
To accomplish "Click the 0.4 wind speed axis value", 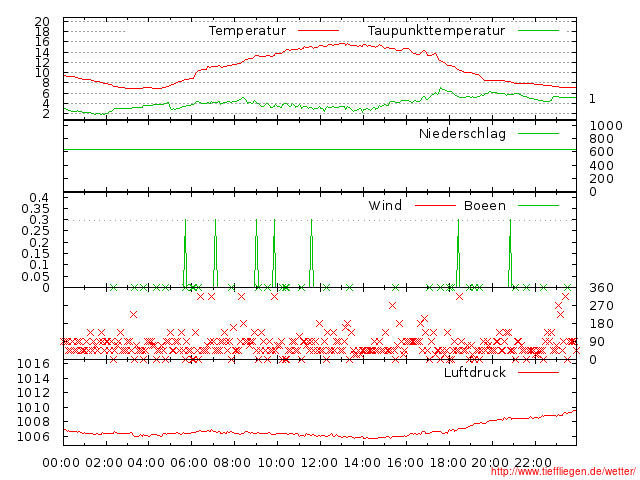I will pos(39,198).
